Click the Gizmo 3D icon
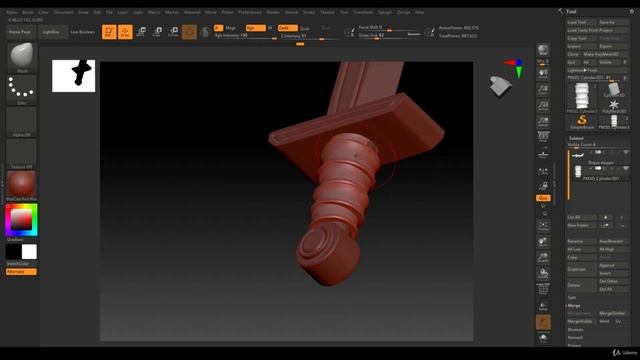Screen dimensions: 640x360 189,32
